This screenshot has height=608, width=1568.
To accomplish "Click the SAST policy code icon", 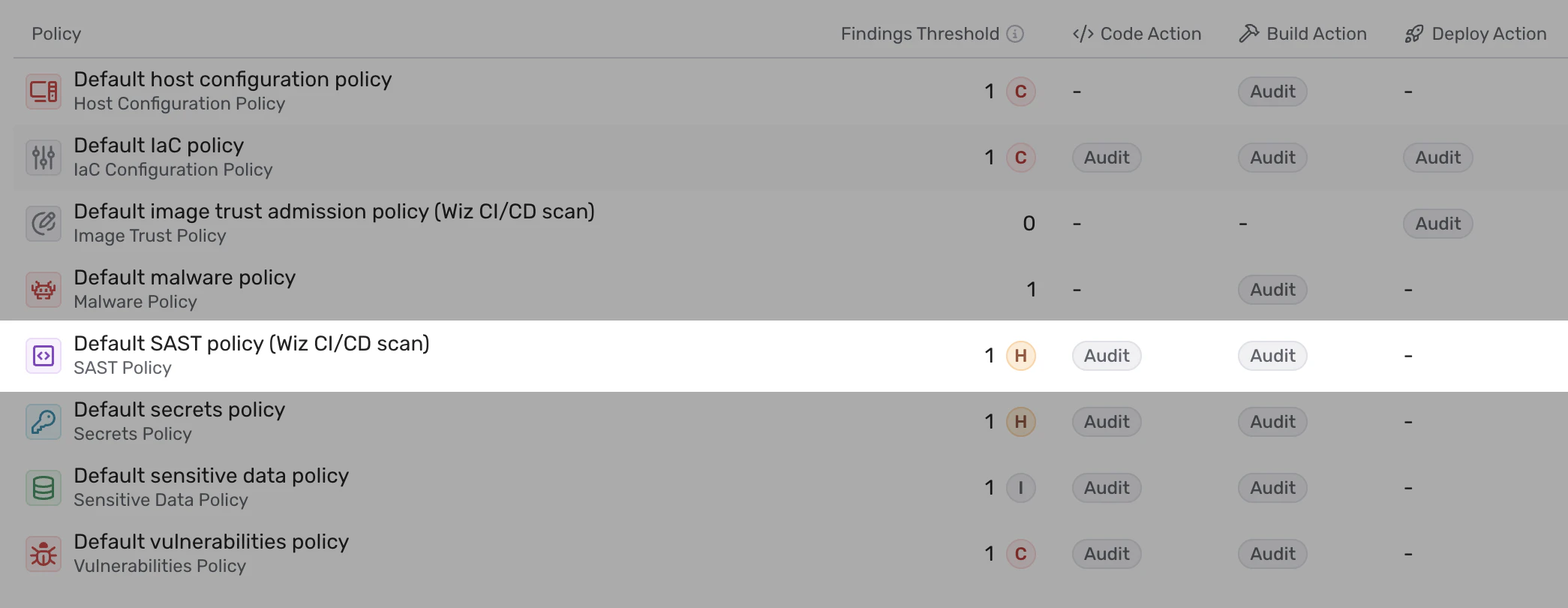I will tap(44, 356).
